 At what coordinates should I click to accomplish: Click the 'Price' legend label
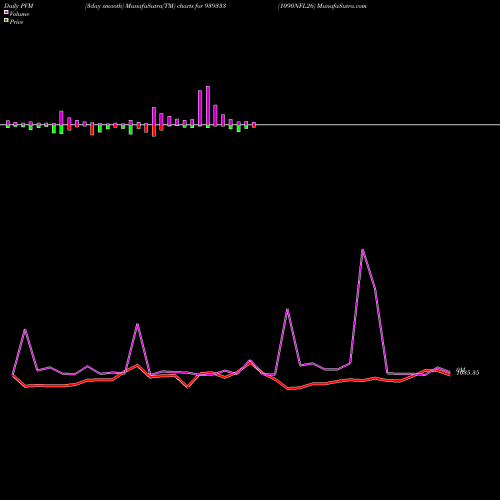pos(16,22)
